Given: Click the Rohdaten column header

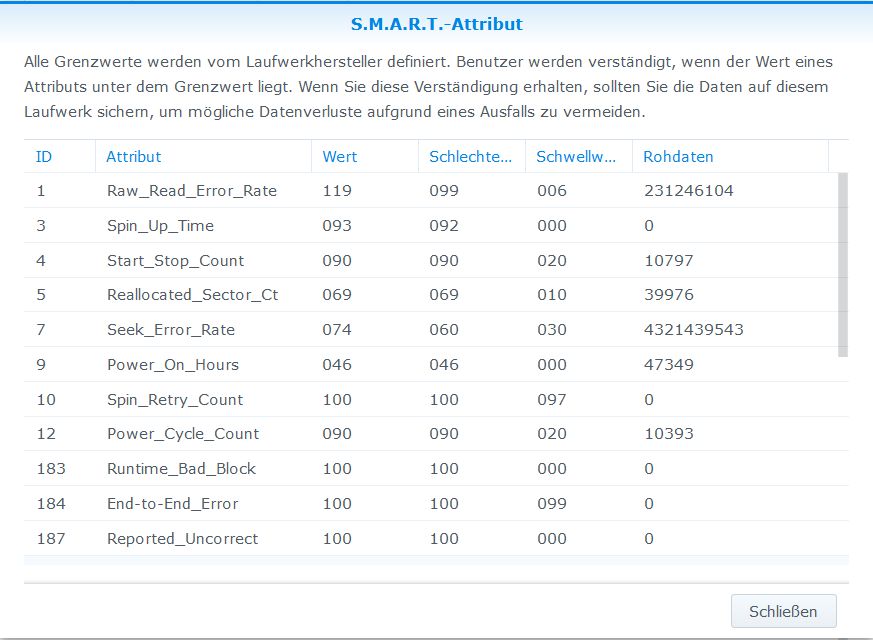Looking at the screenshot, I should pos(730,156).
